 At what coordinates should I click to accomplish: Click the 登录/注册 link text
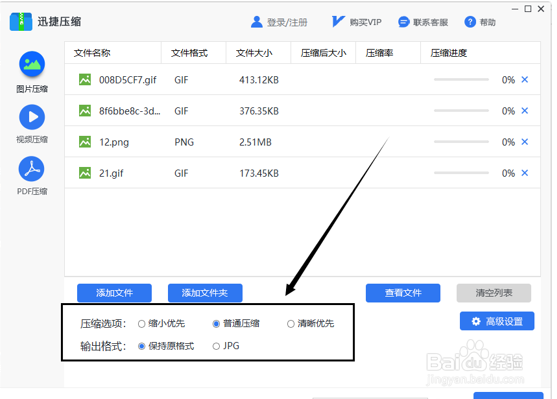click(x=287, y=22)
